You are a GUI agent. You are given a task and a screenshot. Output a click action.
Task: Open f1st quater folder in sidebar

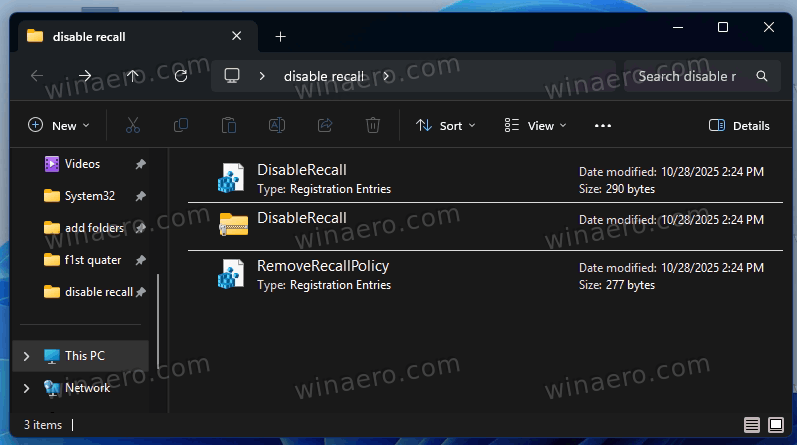pos(93,260)
